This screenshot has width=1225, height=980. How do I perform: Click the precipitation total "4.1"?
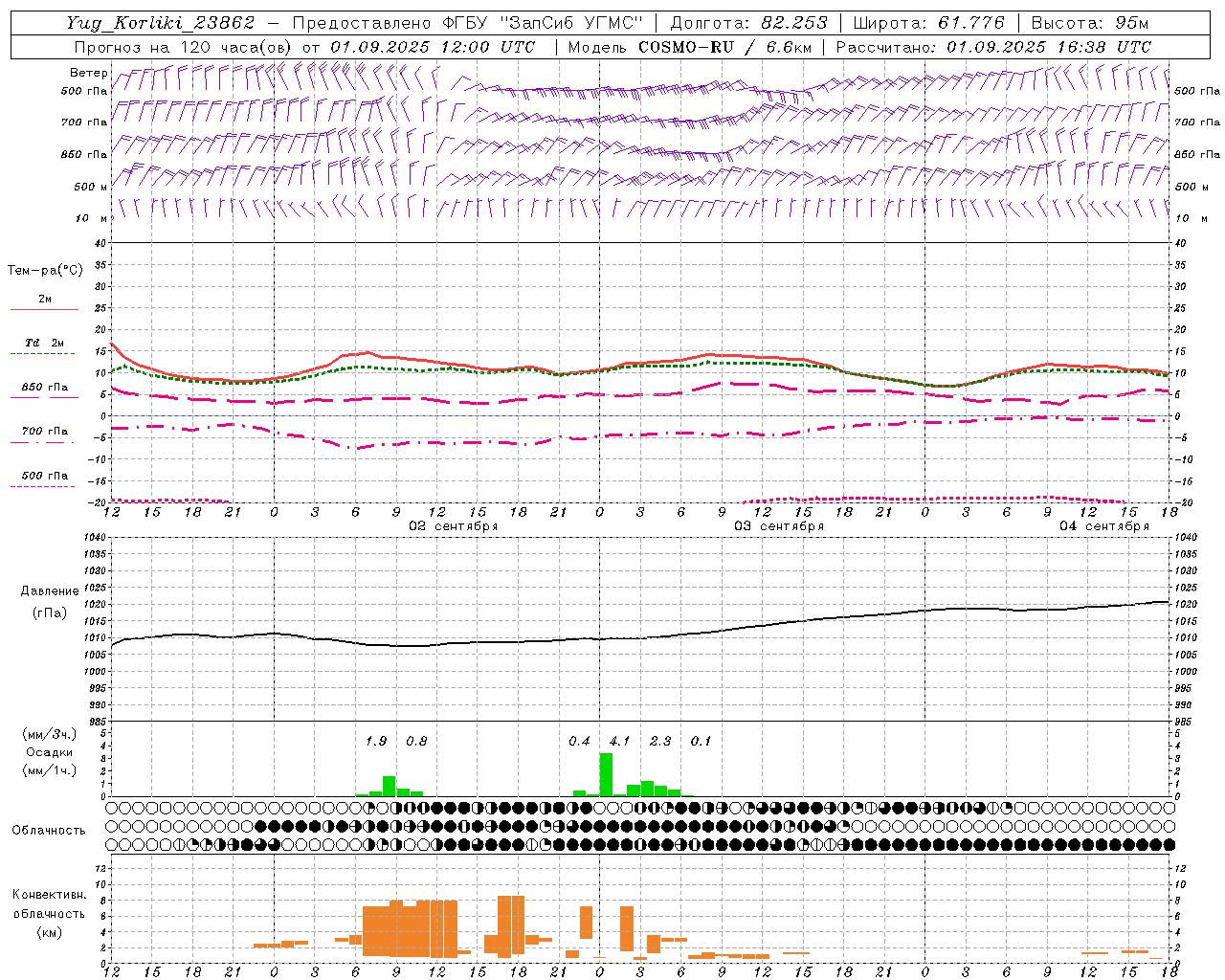pyautogui.click(x=619, y=741)
